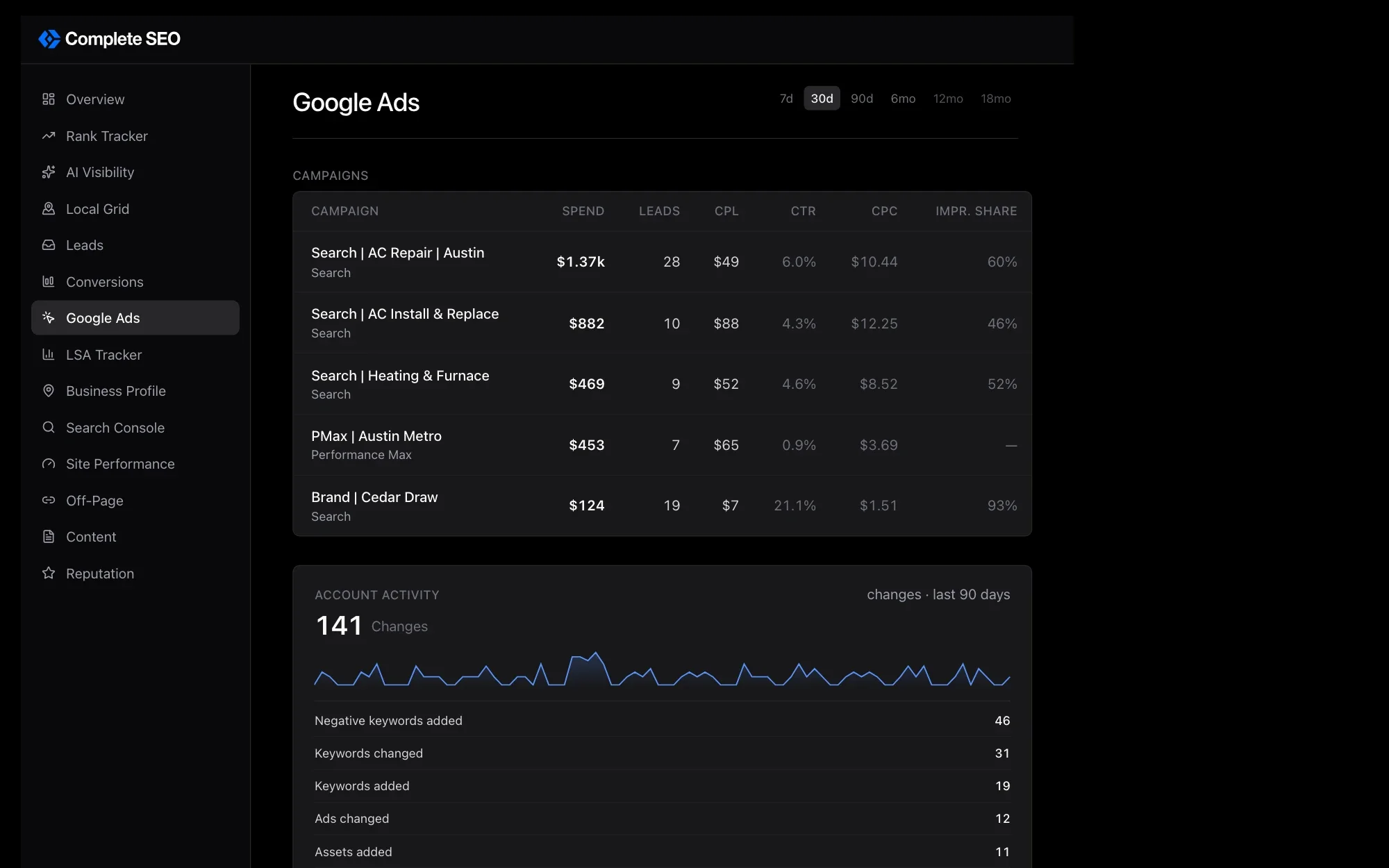Screen dimensions: 1389x868
Task: Open the Brand | Cedar Draw campaign
Action: pos(662,506)
